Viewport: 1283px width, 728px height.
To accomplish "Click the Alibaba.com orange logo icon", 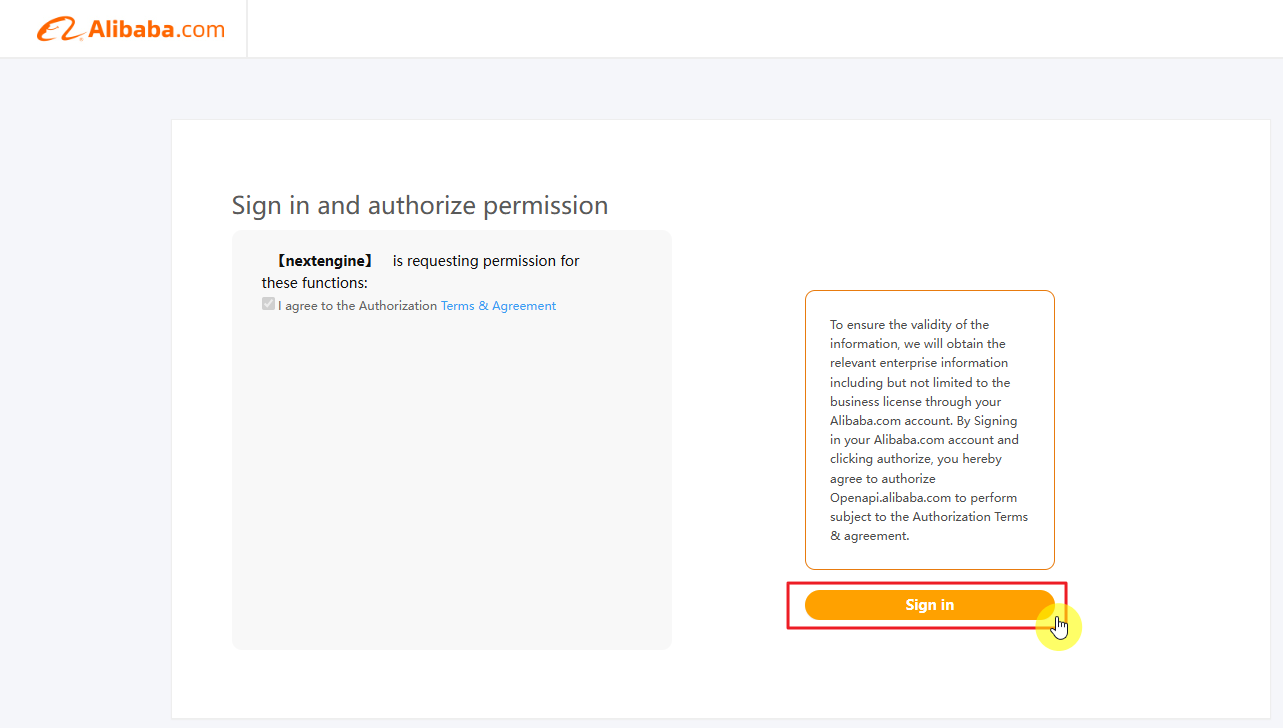I will coord(59,30).
